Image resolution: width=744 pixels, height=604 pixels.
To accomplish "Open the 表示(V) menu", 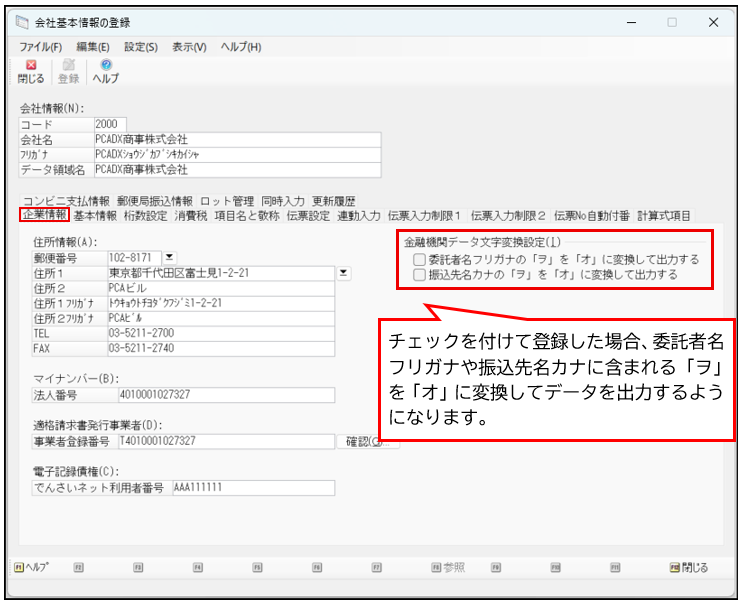I will (189, 47).
